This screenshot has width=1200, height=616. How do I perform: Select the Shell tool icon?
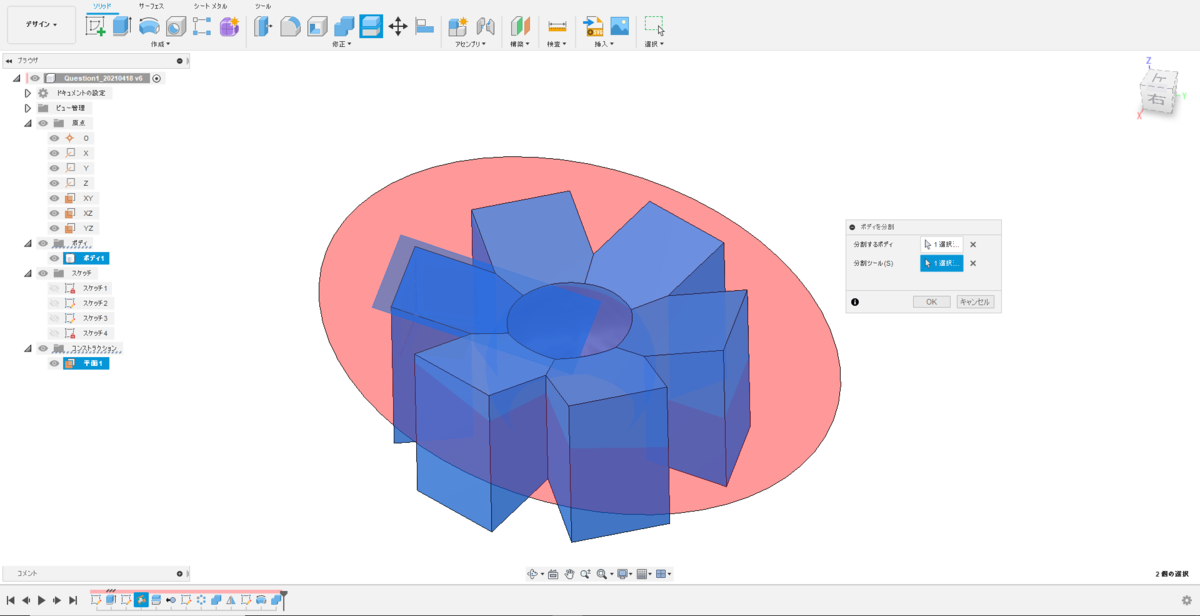tap(317, 27)
